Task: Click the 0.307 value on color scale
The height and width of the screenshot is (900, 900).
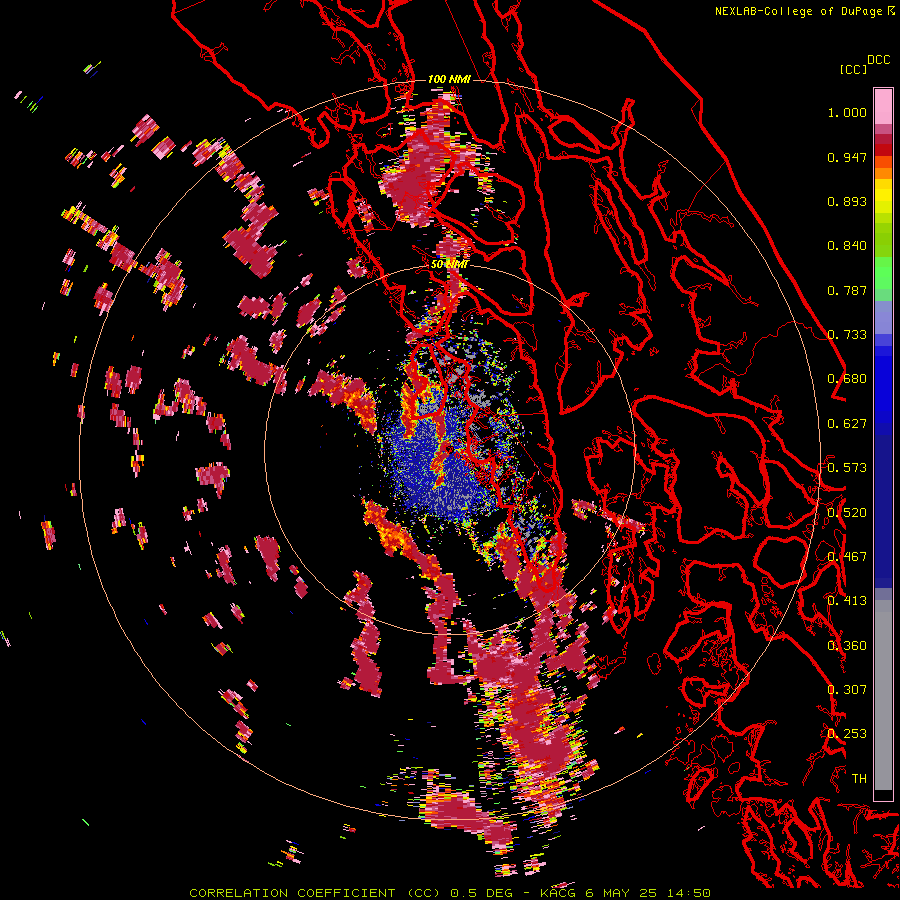Action: (x=847, y=690)
